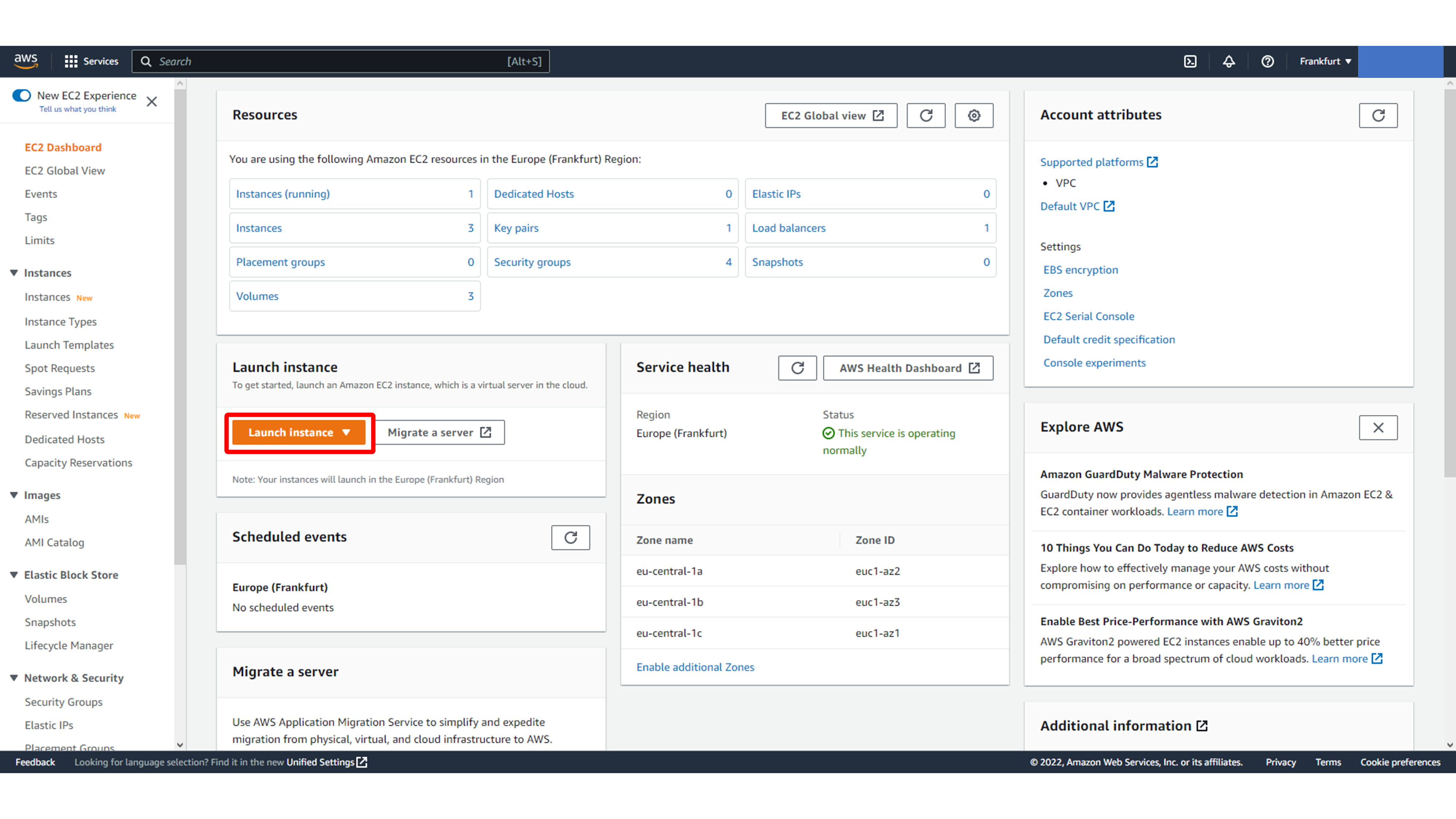Click external link icon beside Default VPC
Screen dimensions: 1456x819
pyautogui.click(x=1109, y=206)
